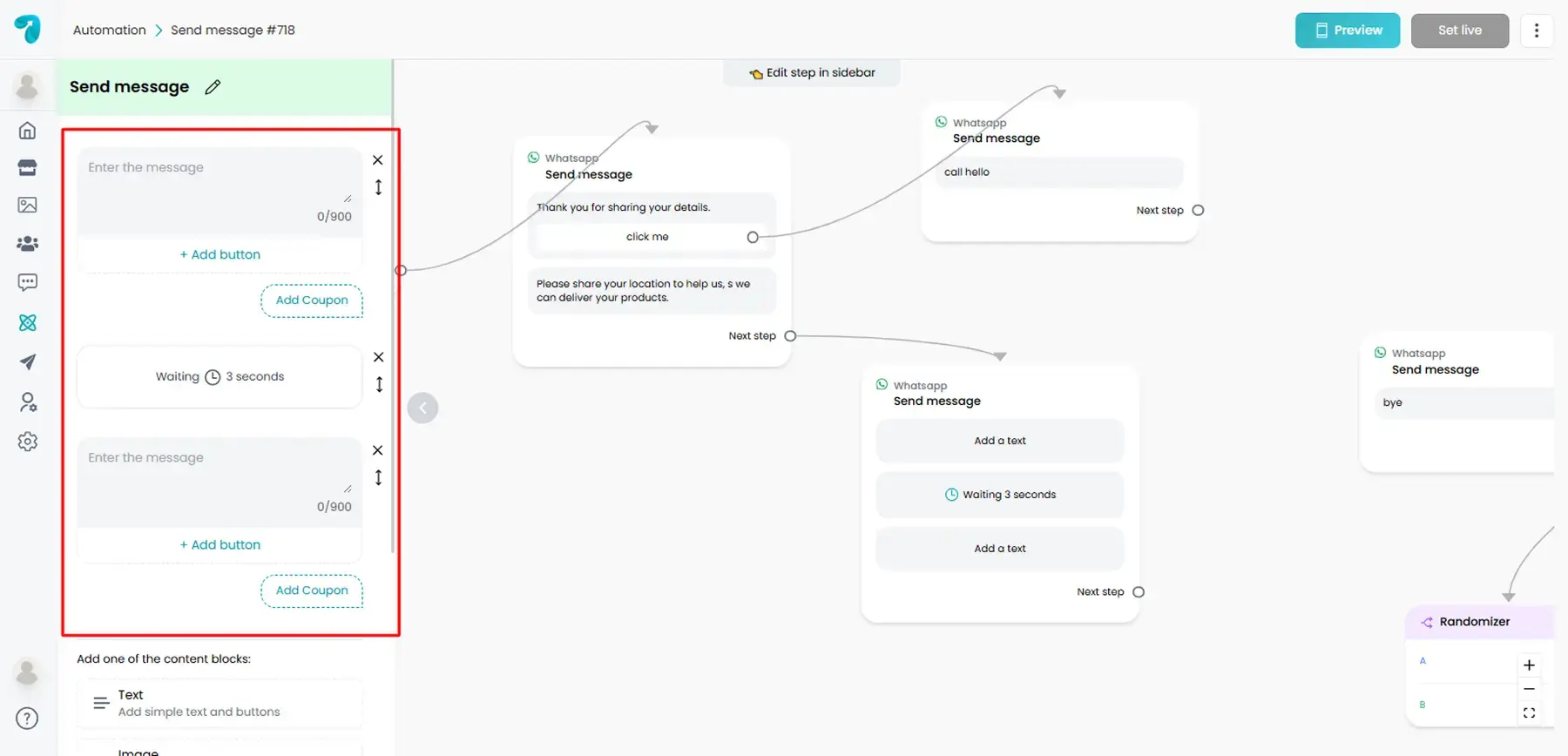The image size is (1568, 756).
Task: Remove the Waiting 3 seconds block
Action: point(378,357)
